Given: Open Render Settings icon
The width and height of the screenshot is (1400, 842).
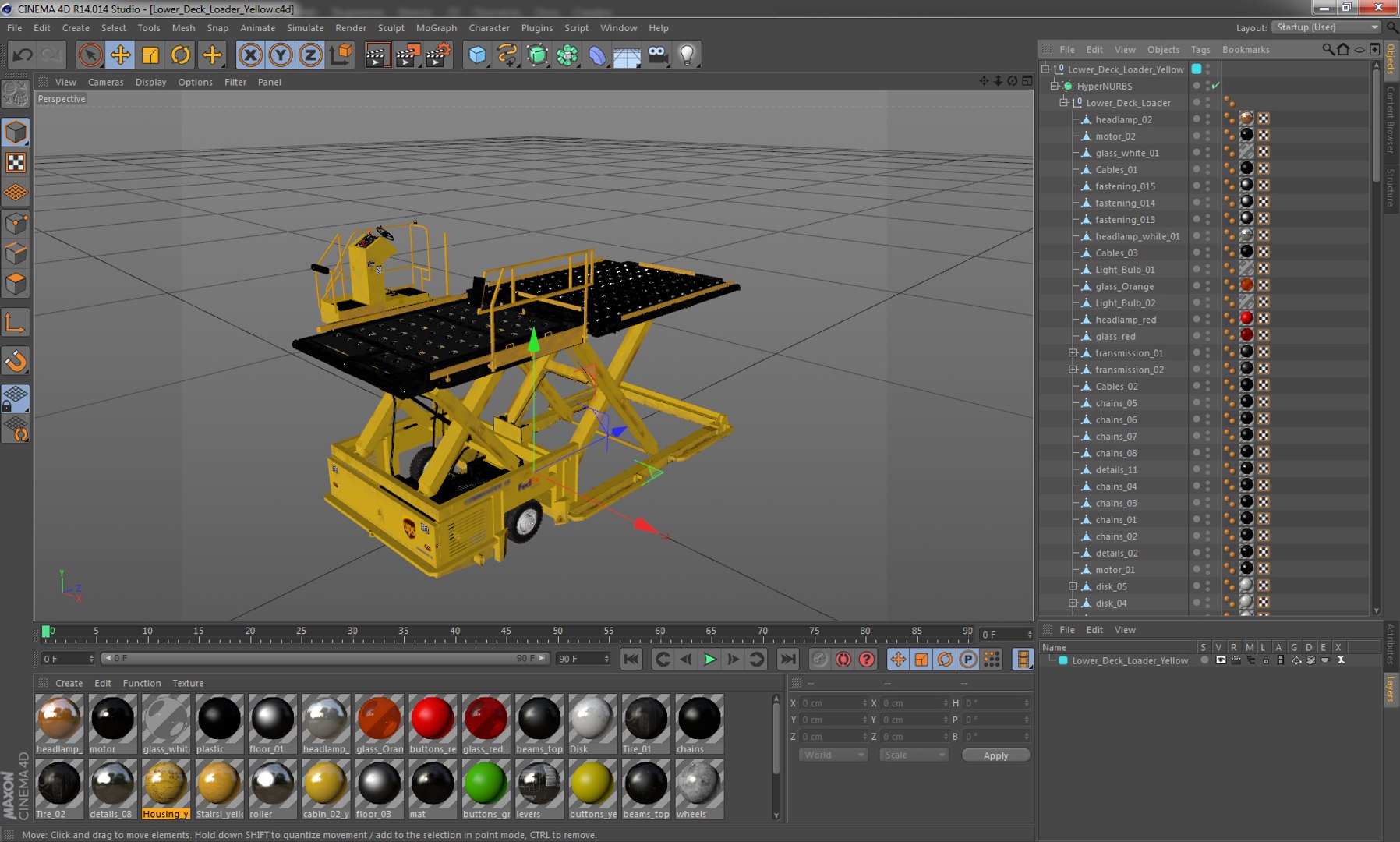Looking at the screenshot, I should click(x=439, y=55).
